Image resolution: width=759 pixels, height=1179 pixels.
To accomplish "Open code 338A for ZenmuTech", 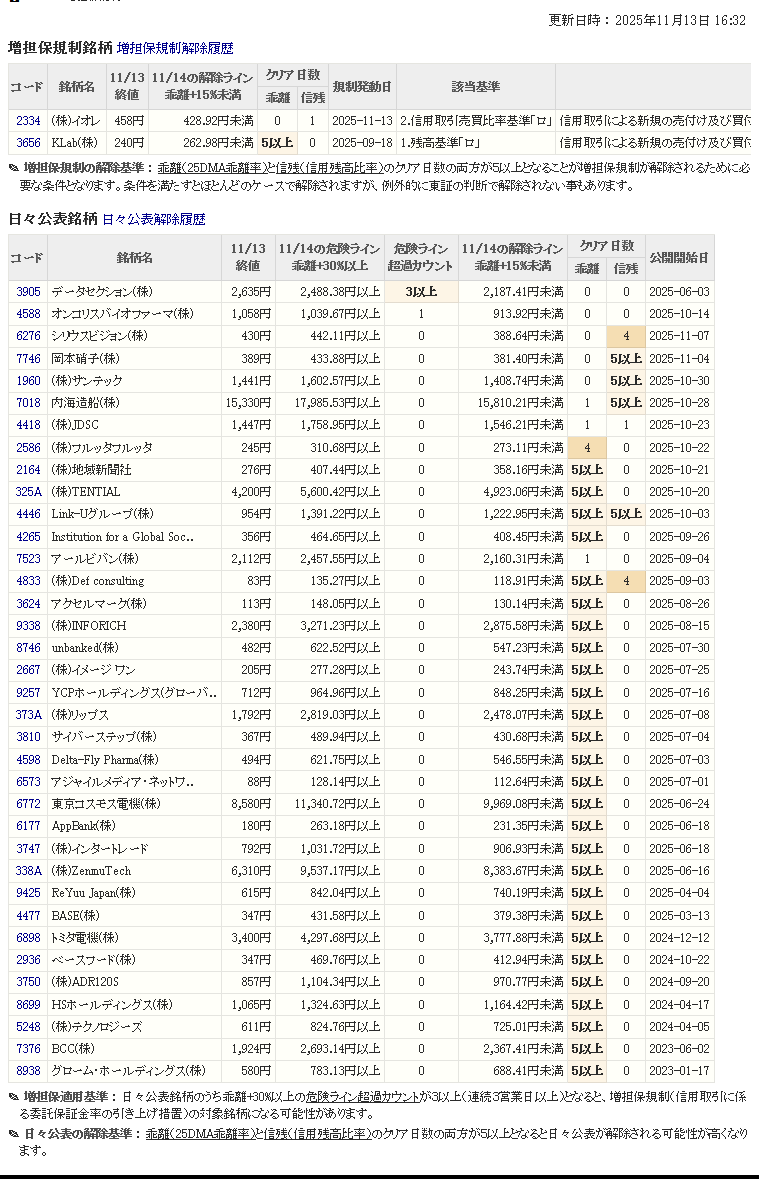I will (x=28, y=871).
